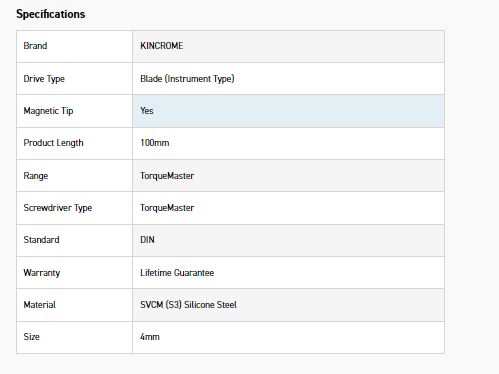
Task: Select the Range row label
Action: [x=36, y=176]
